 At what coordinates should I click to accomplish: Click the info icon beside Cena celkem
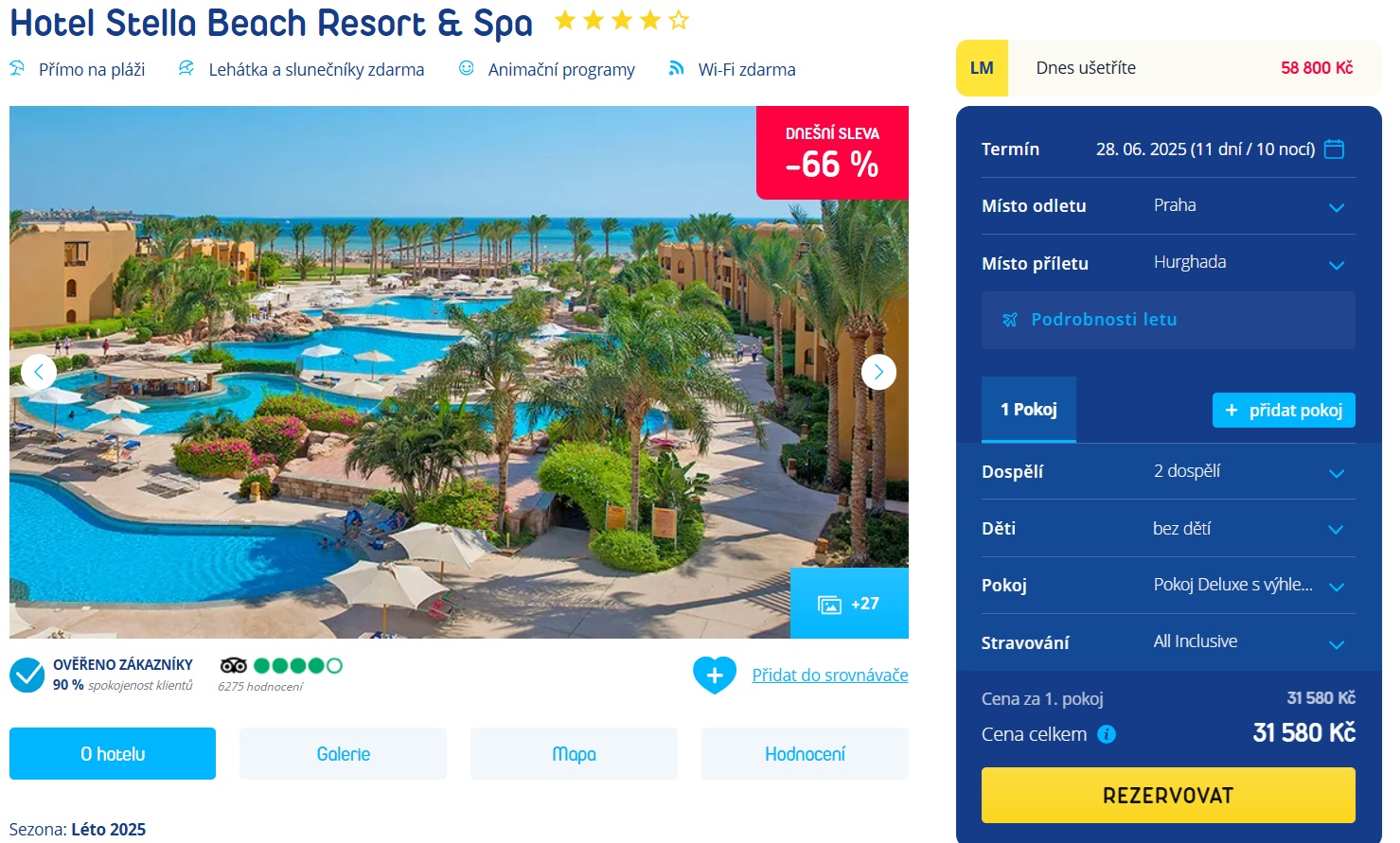tap(1107, 734)
